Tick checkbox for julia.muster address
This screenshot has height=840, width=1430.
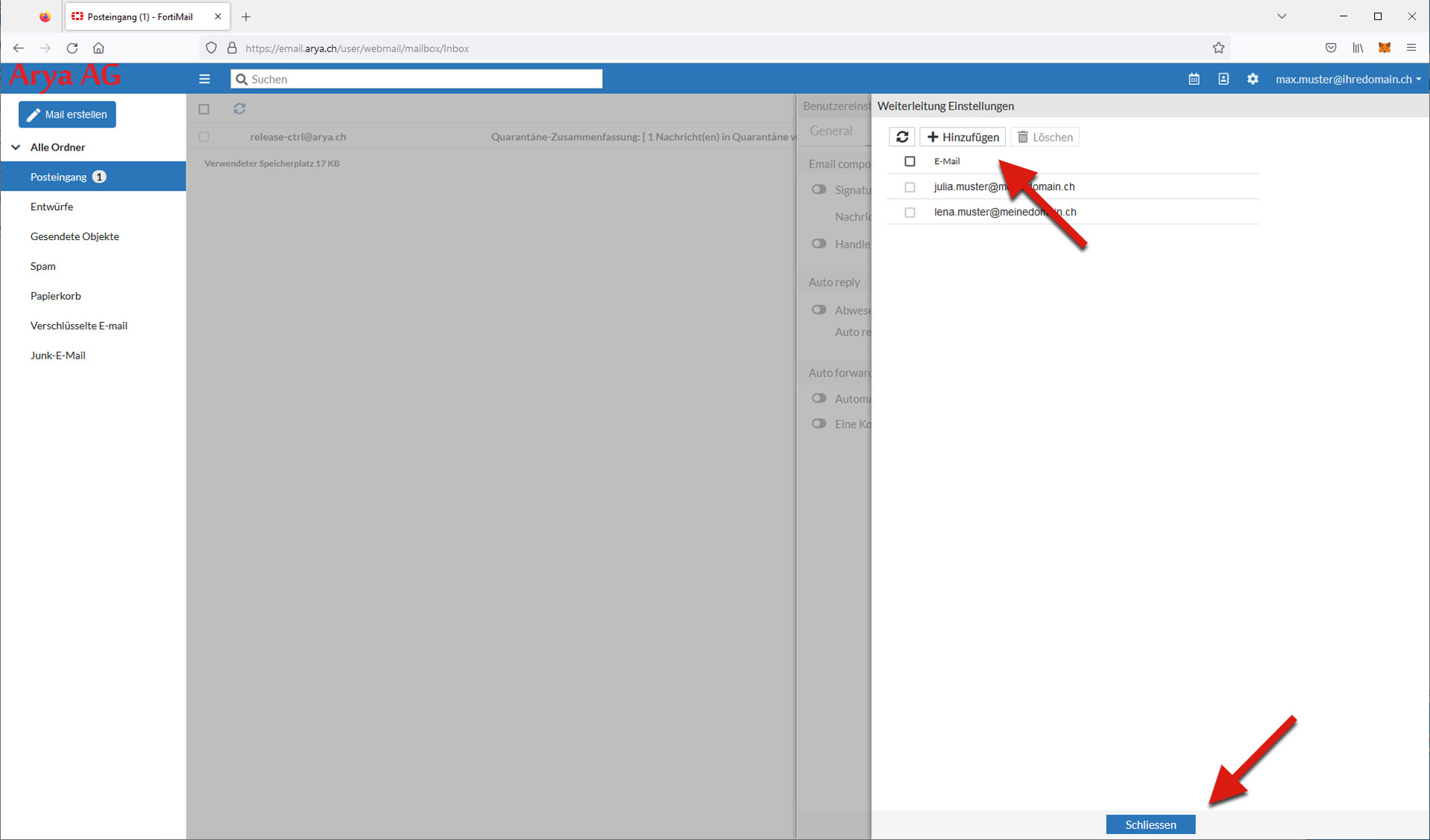click(x=910, y=187)
